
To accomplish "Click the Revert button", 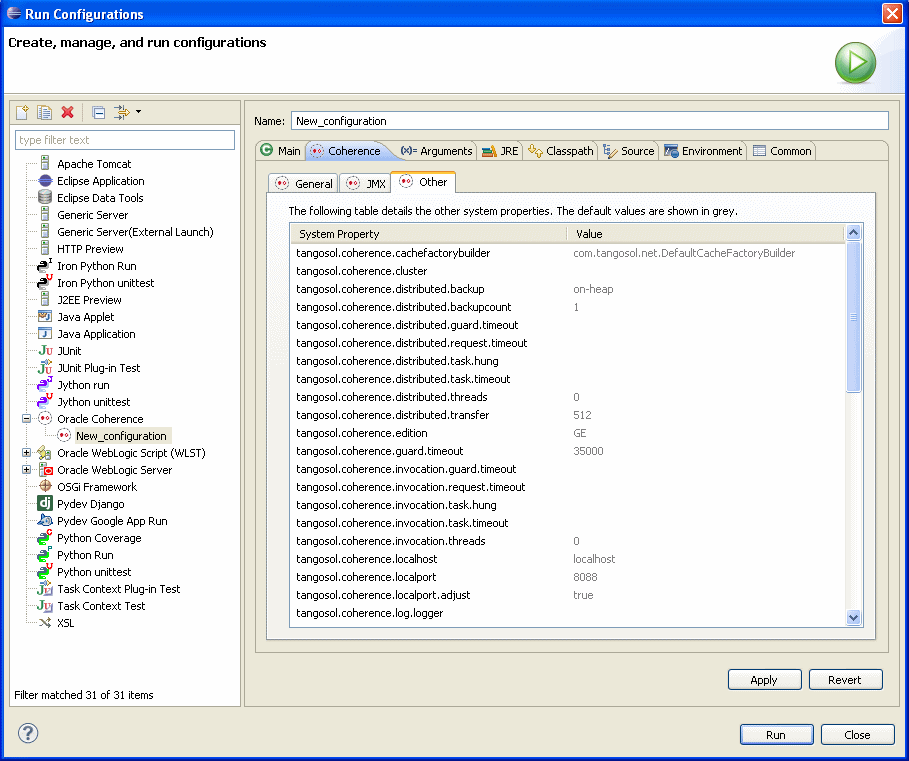I will tap(845, 680).
